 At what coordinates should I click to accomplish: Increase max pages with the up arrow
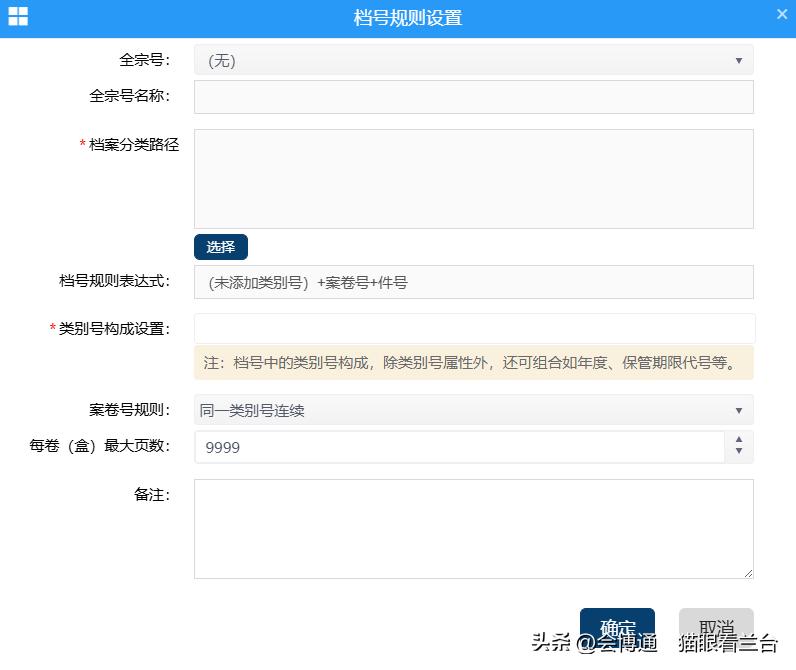pos(739,440)
